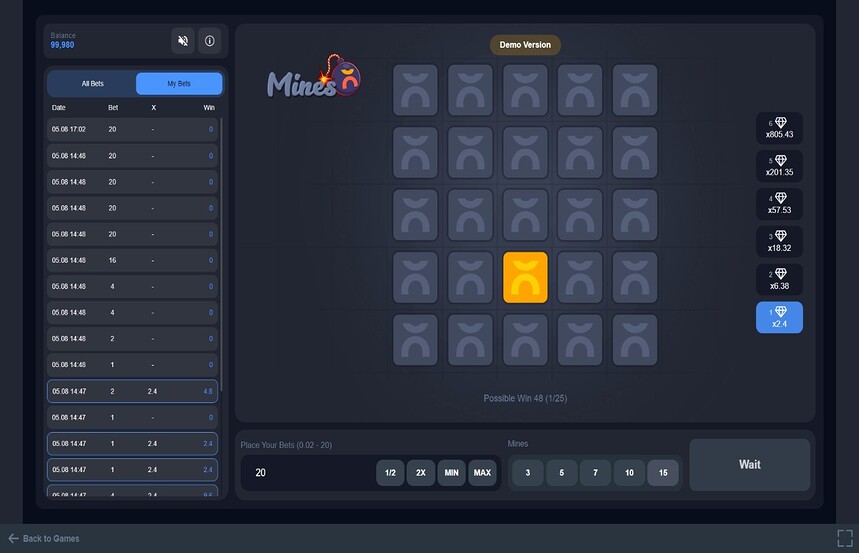
Task: Click the Wait button
Action: [749, 465]
